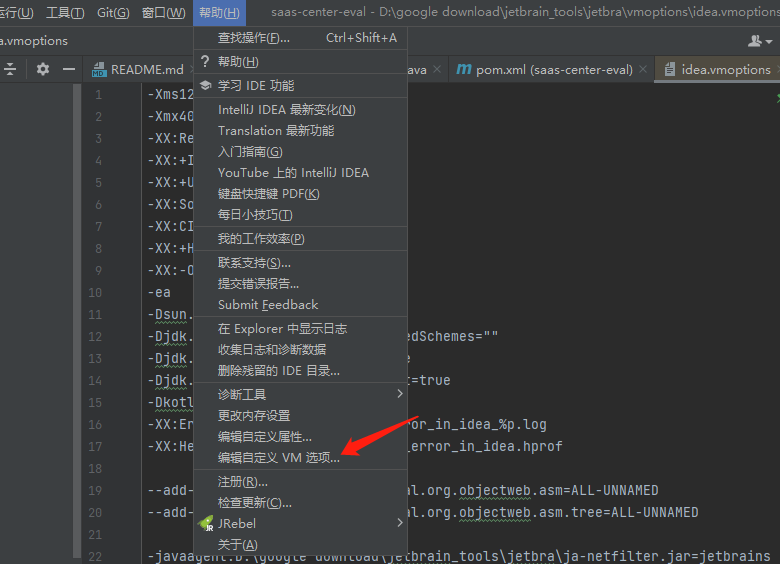This screenshot has width=780, height=564.
Task: Open IntelliJ IDEA 最新变化(N)
Action: pyautogui.click(x=300, y=109)
